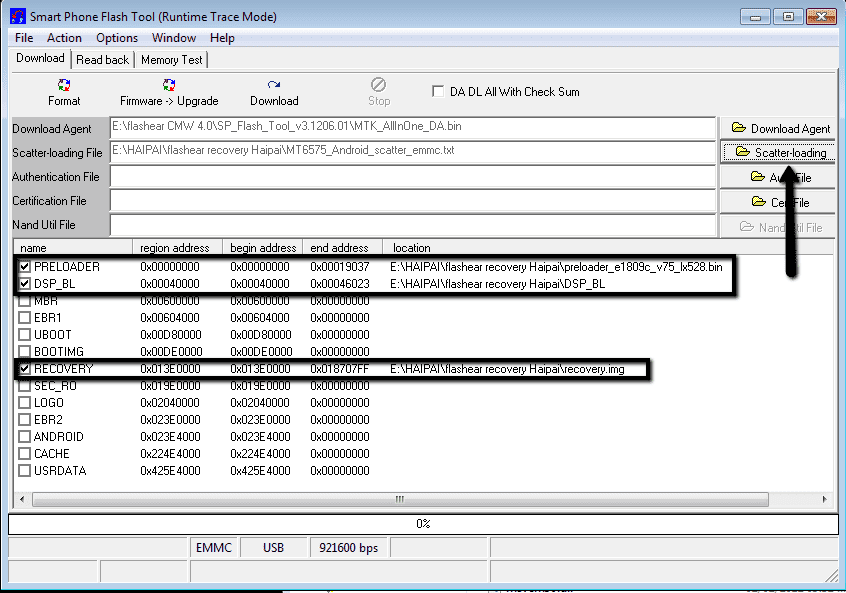Click the Scatter-loading File path field
846x593 pixels.
(413, 152)
